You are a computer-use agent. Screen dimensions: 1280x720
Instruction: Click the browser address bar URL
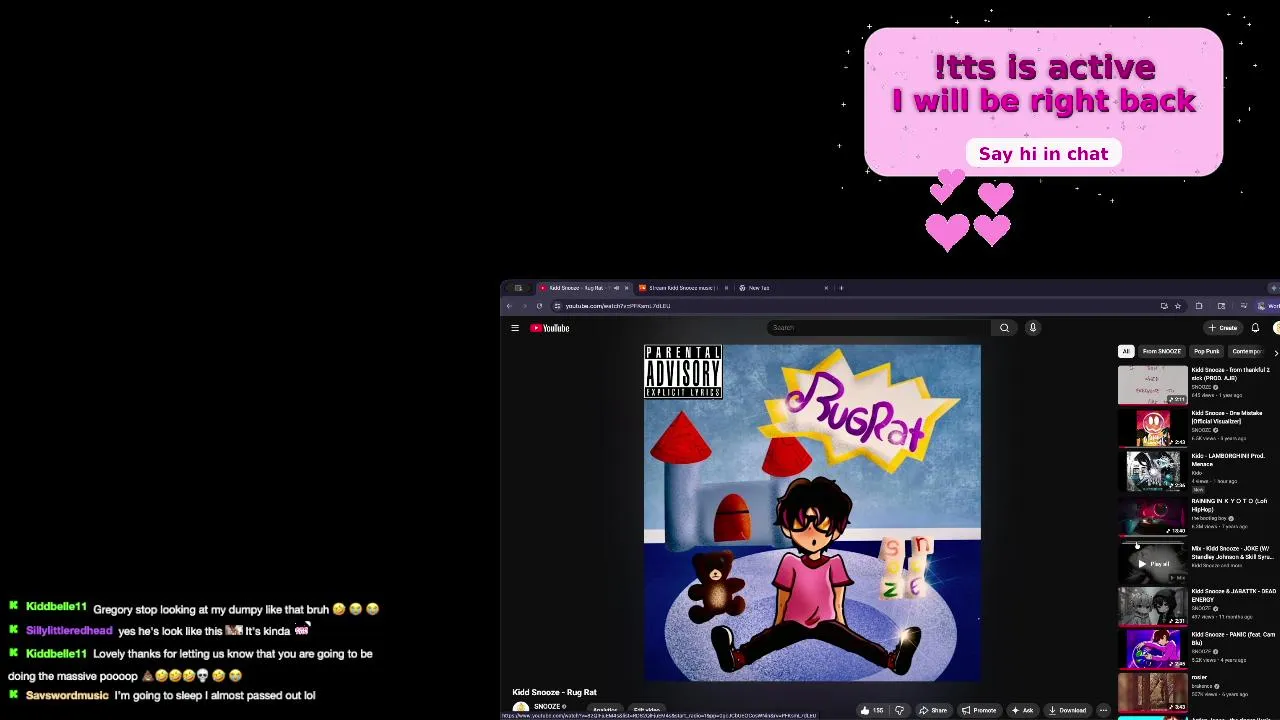[x=617, y=306]
